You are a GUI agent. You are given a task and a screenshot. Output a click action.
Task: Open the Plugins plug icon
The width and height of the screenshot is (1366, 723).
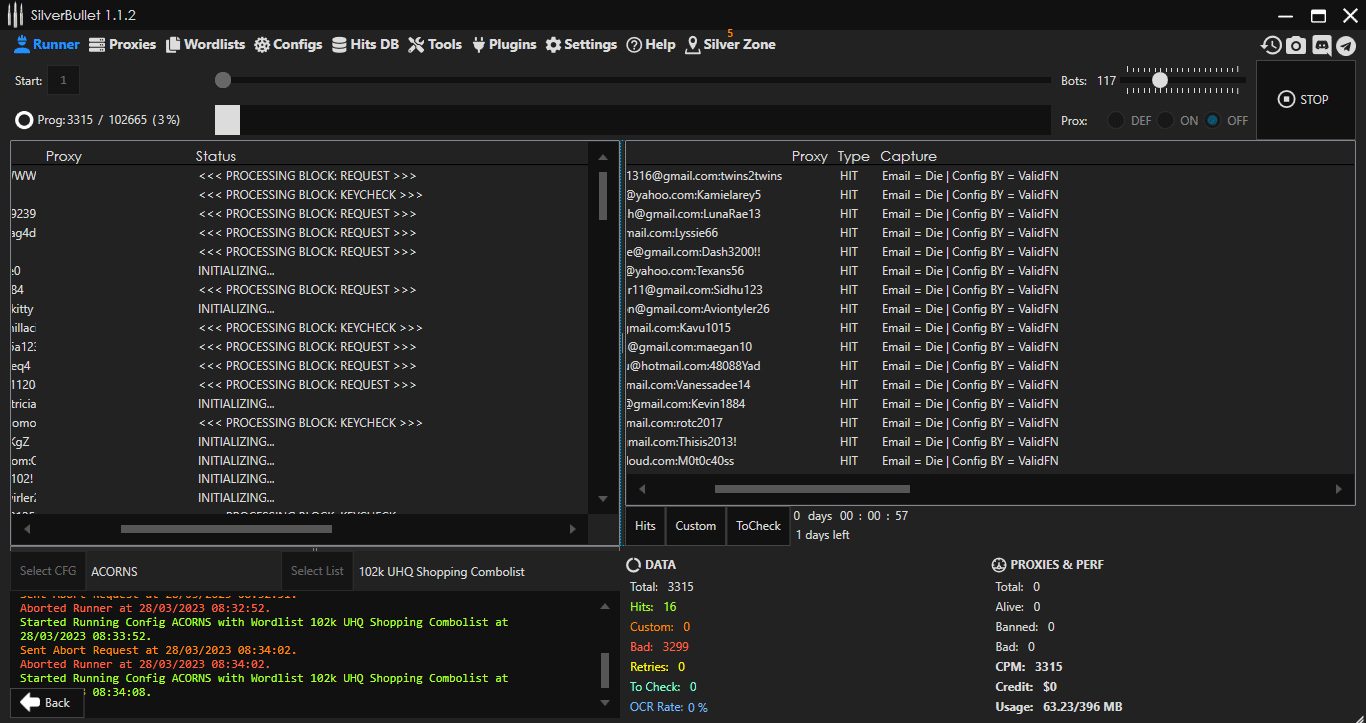(x=478, y=45)
